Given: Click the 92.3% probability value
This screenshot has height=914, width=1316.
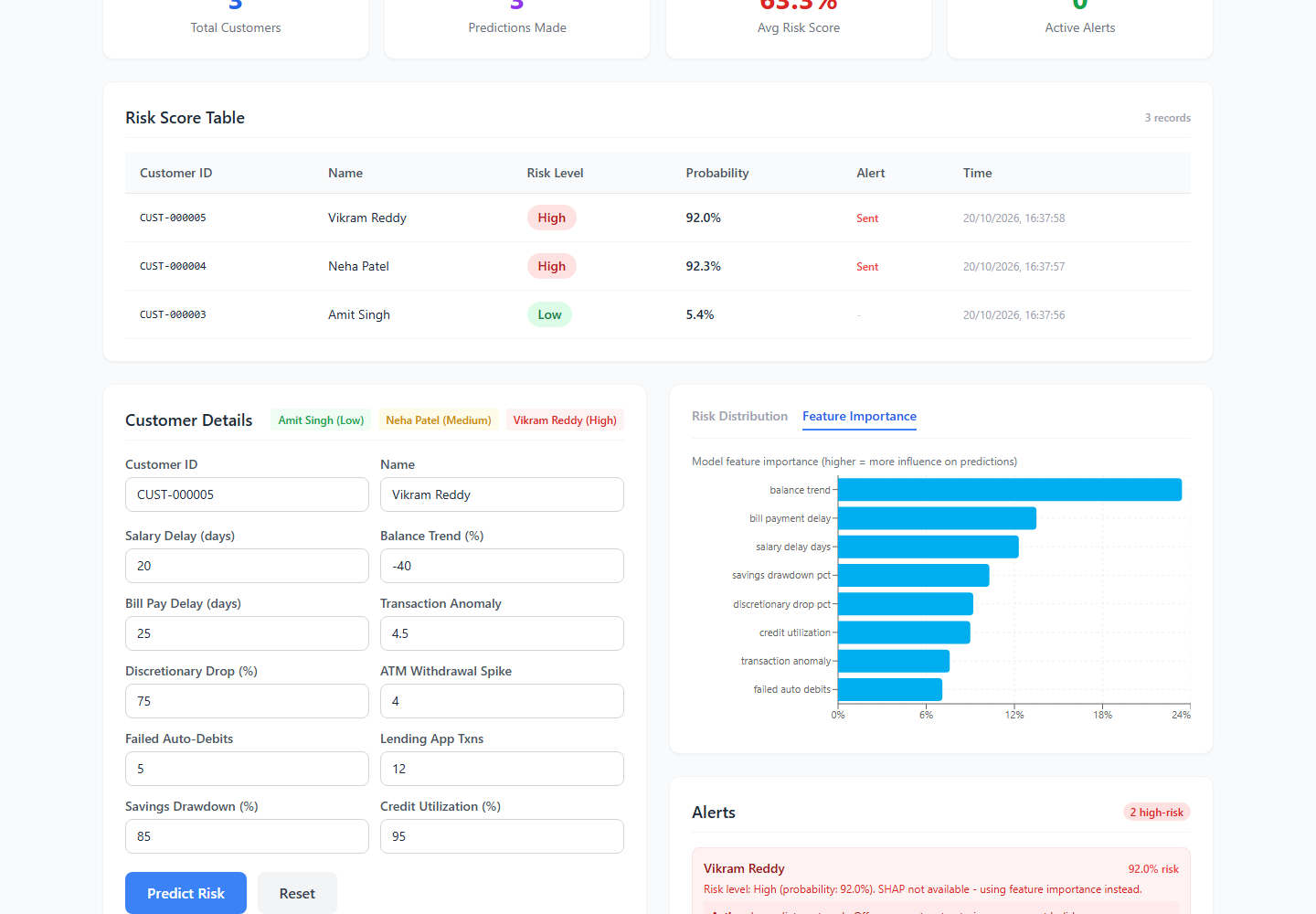Looking at the screenshot, I should pyautogui.click(x=704, y=266).
